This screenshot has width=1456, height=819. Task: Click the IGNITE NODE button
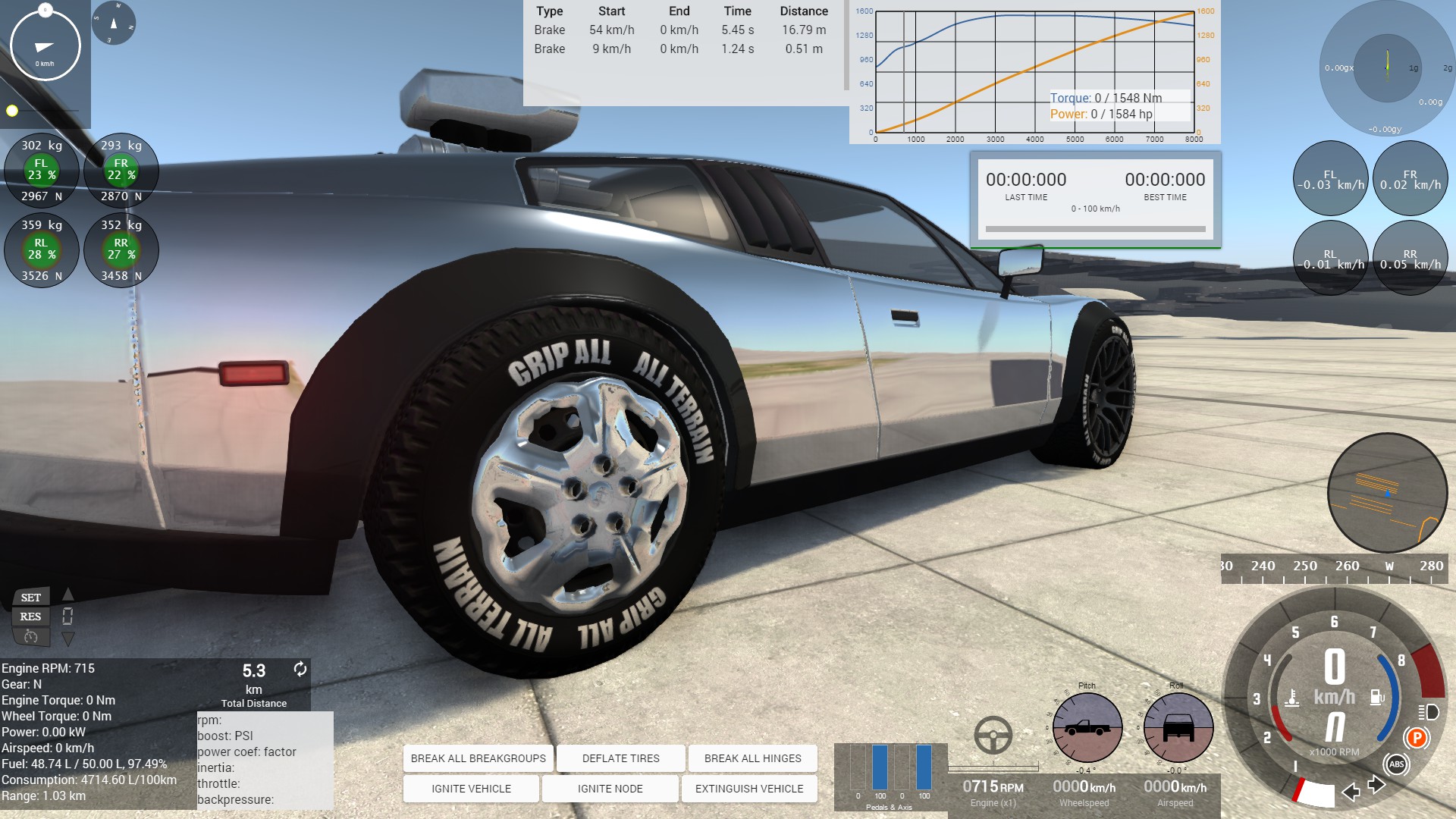(x=610, y=789)
